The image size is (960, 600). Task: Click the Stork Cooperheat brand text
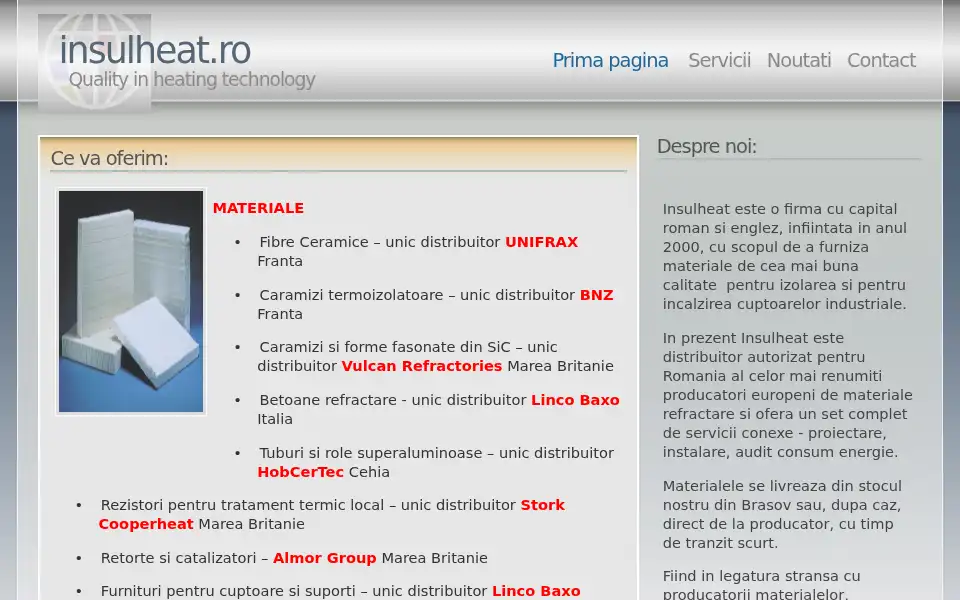pyautogui.click(x=331, y=514)
